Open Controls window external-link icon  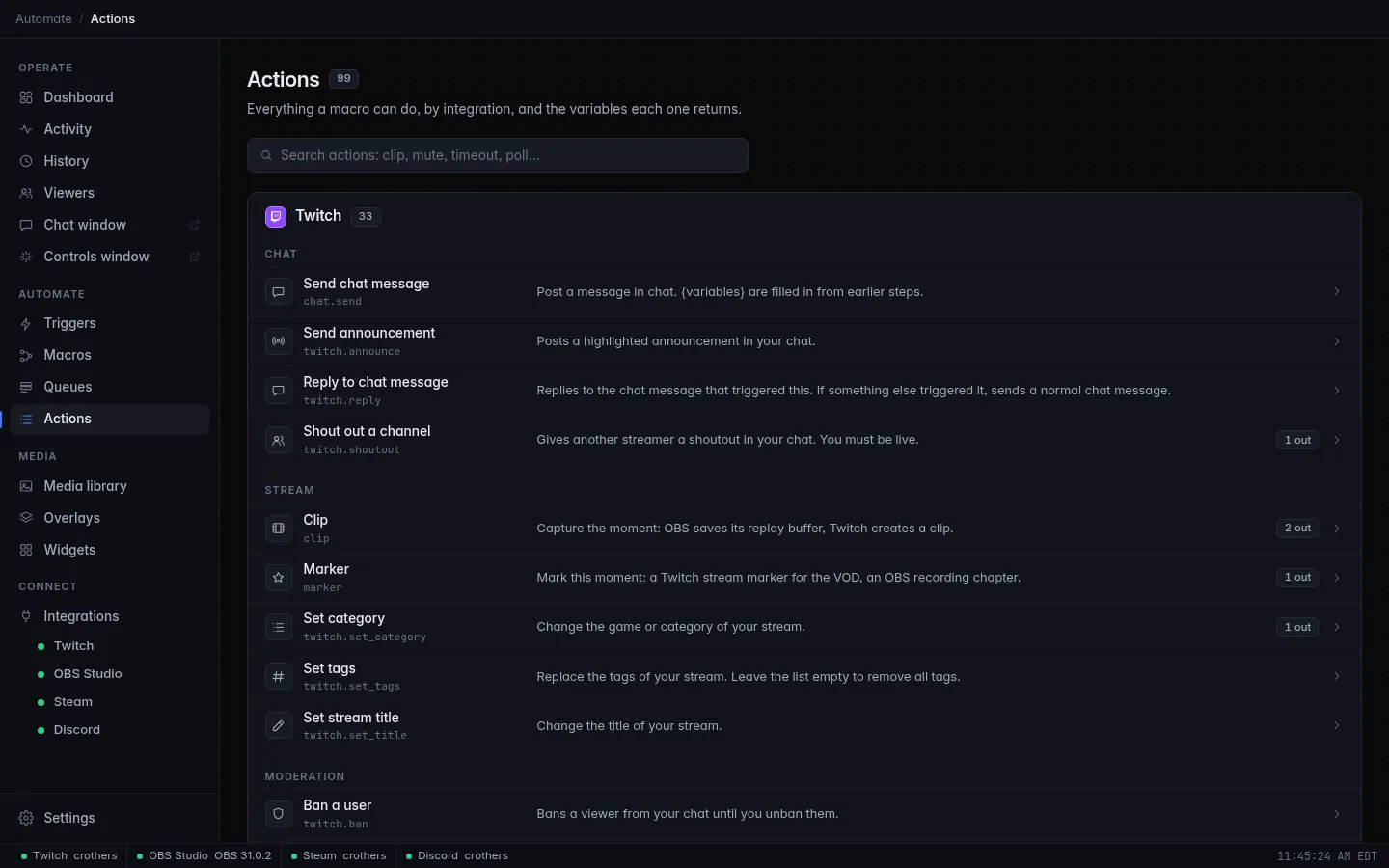[x=194, y=257]
